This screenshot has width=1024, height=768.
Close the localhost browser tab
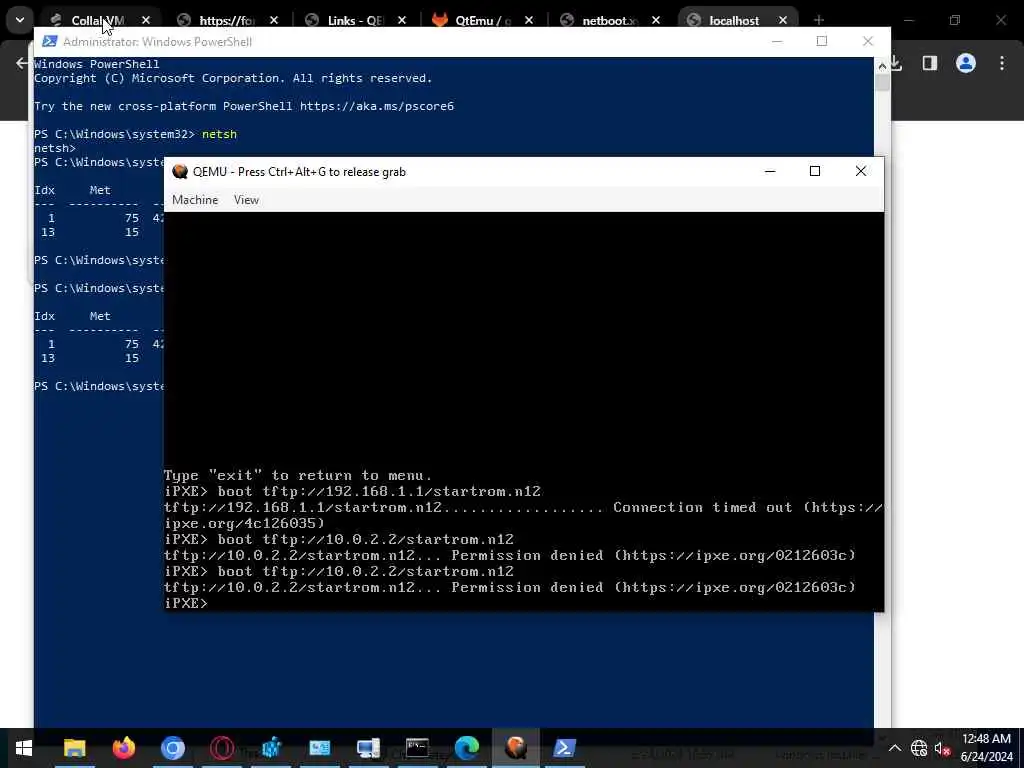click(782, 20)
